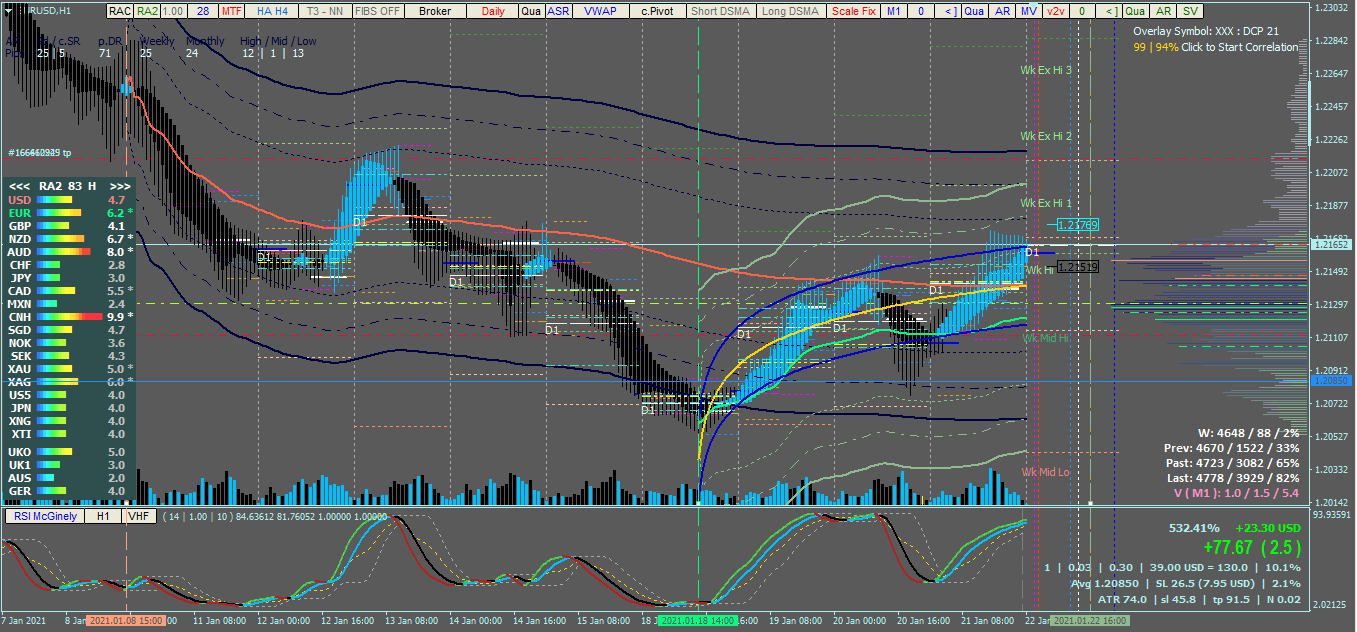This screenshot has height=632, width=1357.
Task: Click the Wk Ex Hi 3 level label
Action: (x=1046, y=70)
